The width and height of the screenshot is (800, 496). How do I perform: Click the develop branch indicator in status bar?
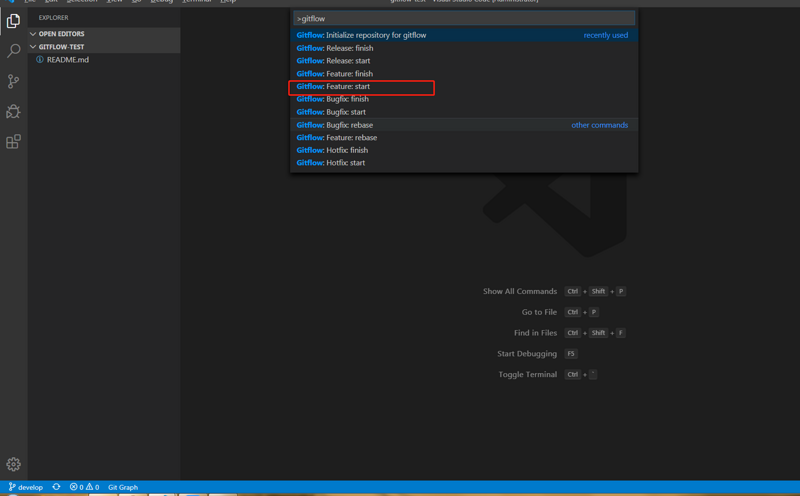pos(26,487)
